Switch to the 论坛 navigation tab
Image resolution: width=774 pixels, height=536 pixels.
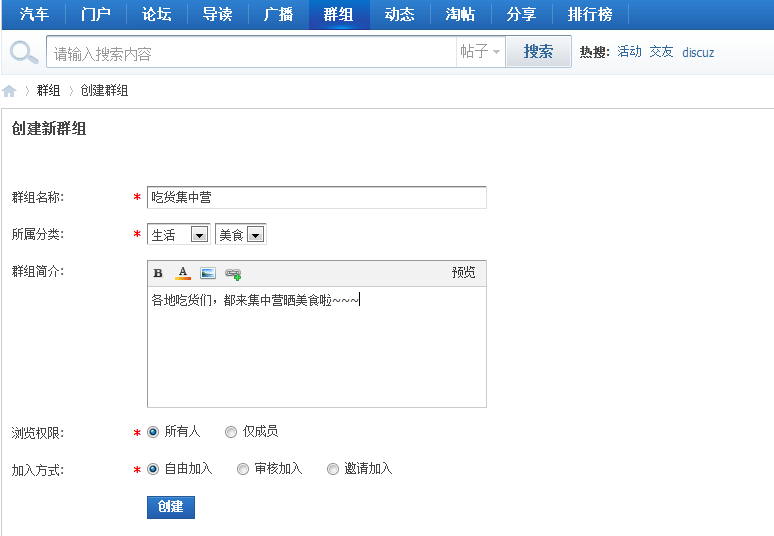[157, 14]
